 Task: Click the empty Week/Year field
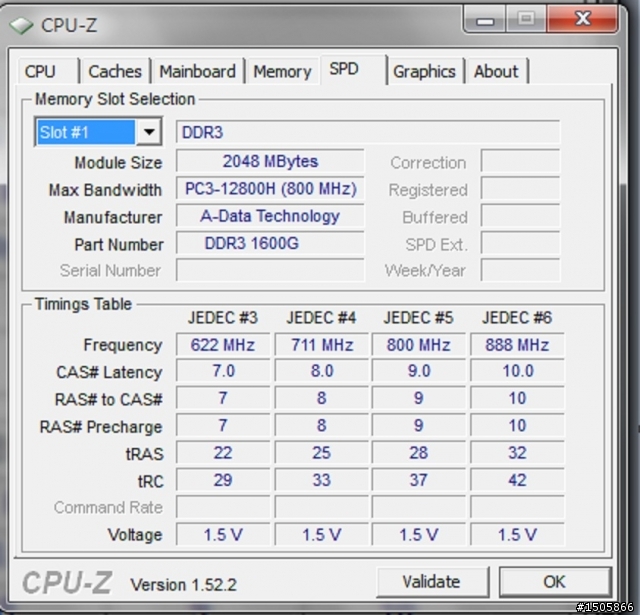coord(520,270)
